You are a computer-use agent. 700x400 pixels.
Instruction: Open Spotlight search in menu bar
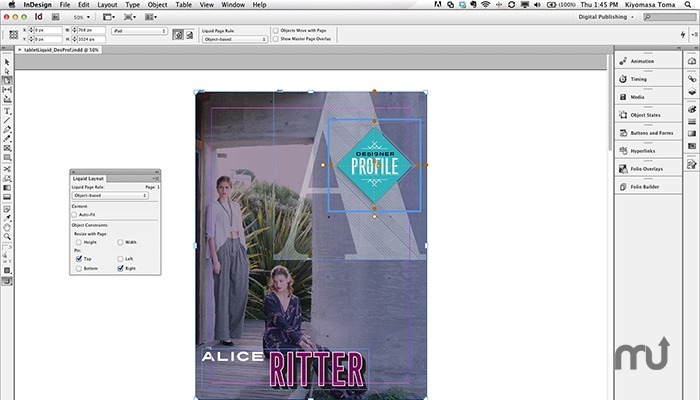(x=688, y=4)
